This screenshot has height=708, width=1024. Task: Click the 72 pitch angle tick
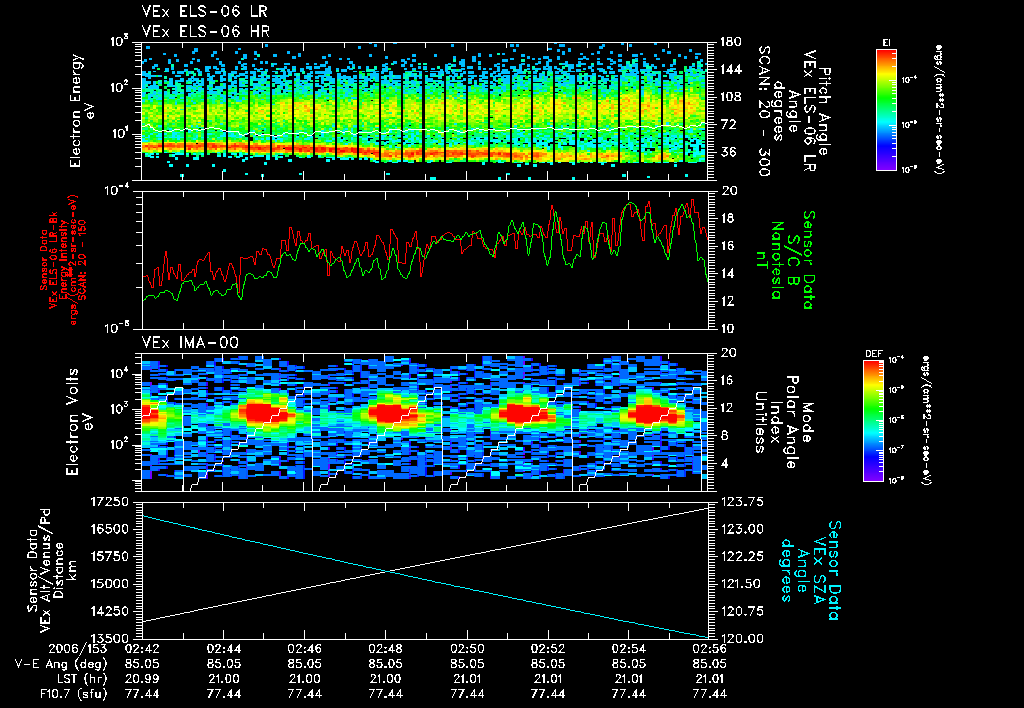729,124
